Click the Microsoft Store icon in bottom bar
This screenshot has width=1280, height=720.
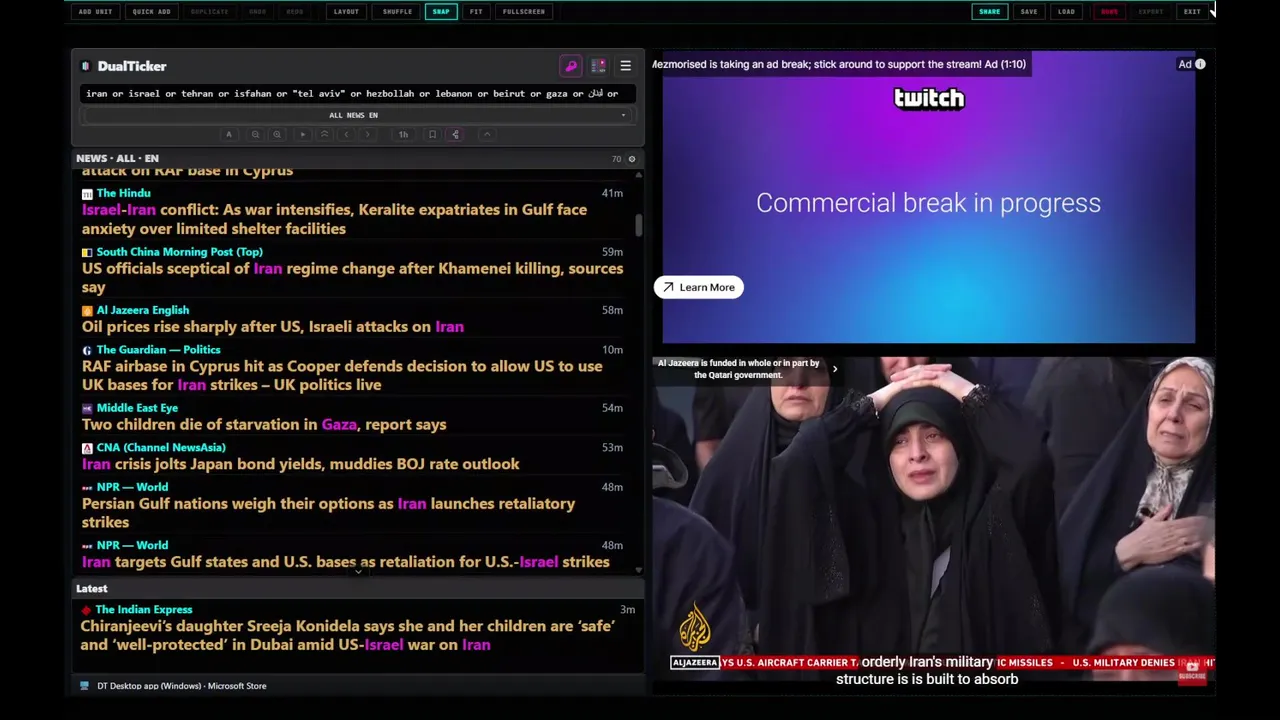click(84, 686)
